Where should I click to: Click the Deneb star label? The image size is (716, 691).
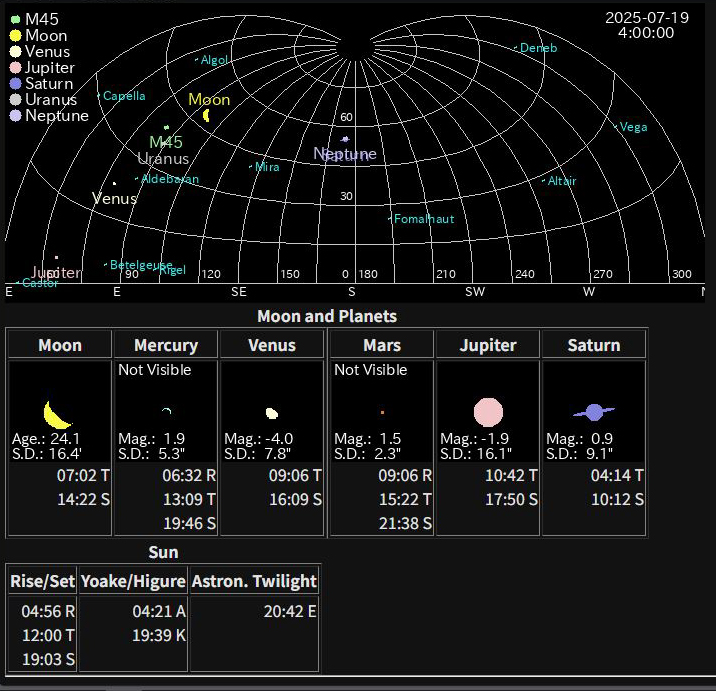tap(538, 47)
